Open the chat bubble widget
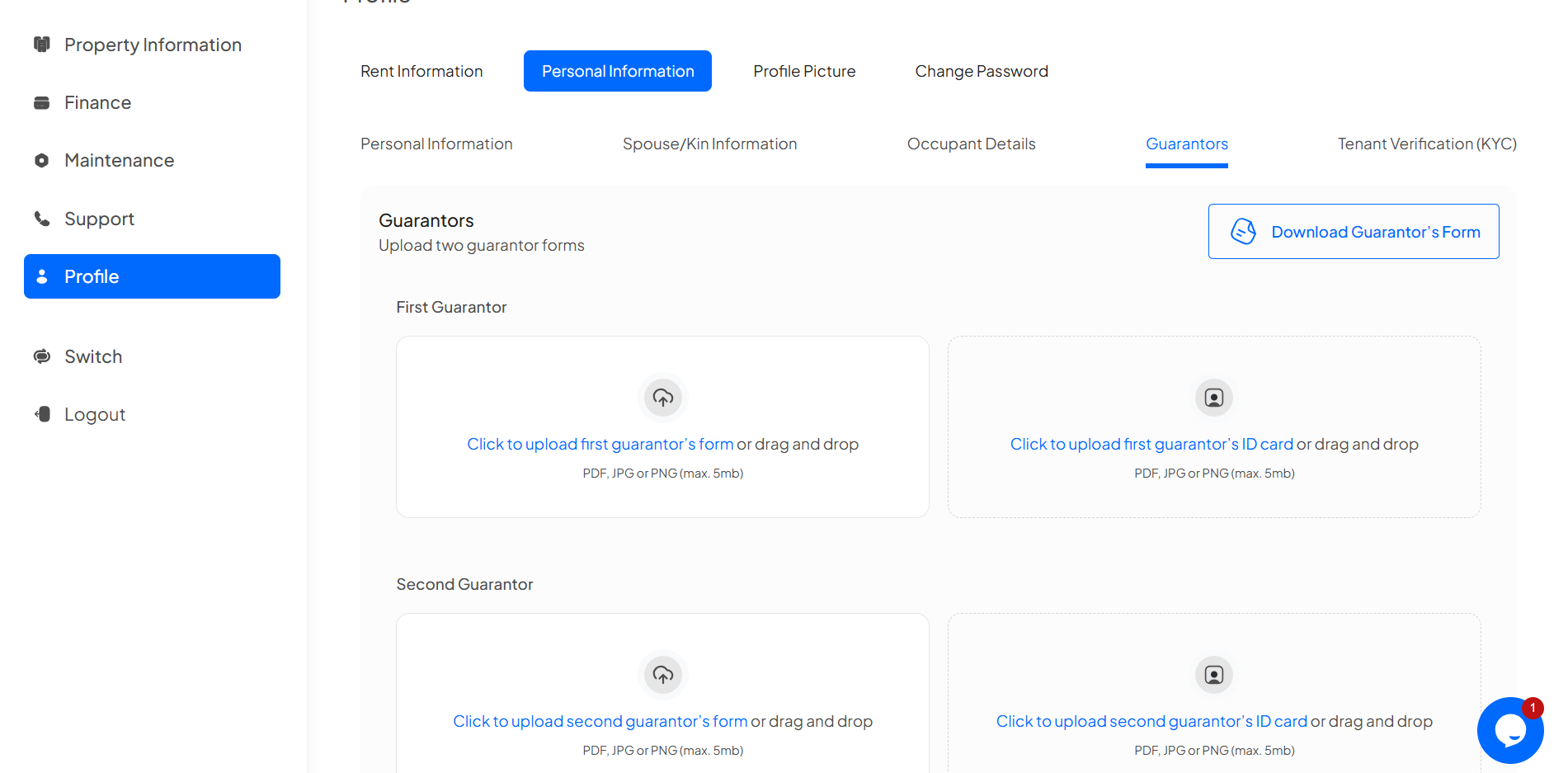Screen dimensions: 1568x773 (x=1509, y=730)
